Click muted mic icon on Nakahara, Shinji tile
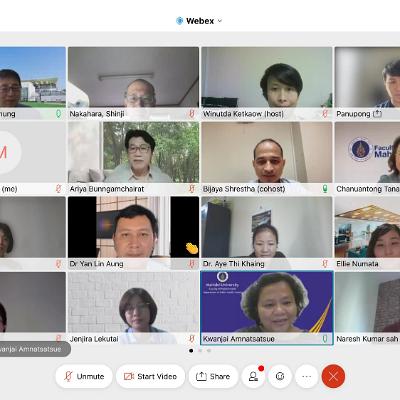This screenshot has width=400, height=400. pos(192,114)
